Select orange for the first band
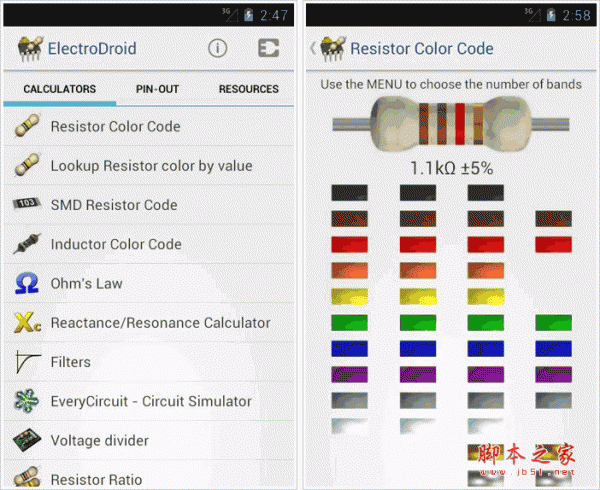 (x=349, y=270)
